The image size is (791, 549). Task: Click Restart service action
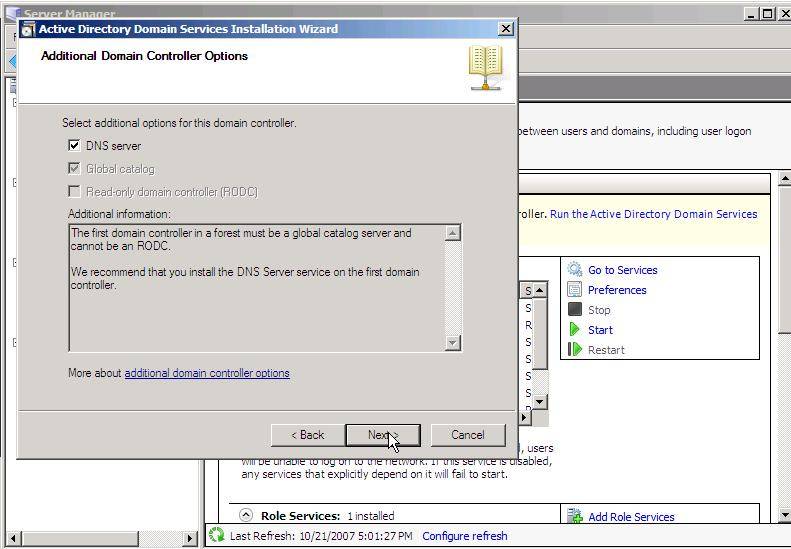click(x=606, y=350)
